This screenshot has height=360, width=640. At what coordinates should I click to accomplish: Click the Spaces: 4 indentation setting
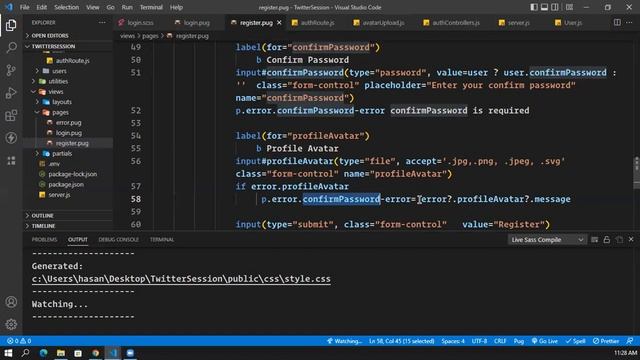point(453,341)
